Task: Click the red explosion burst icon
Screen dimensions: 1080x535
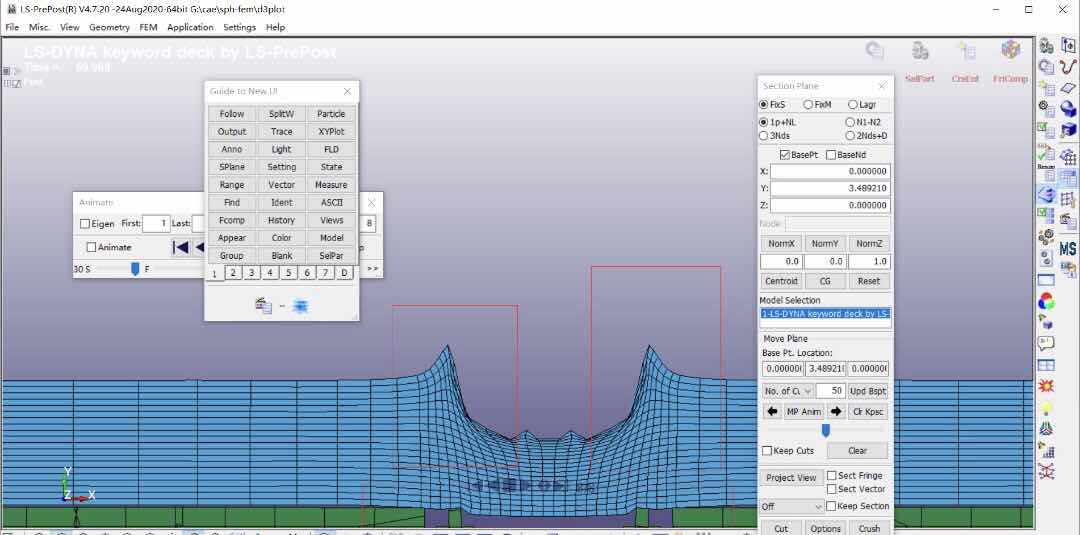Action: [x=1046, y=386]
